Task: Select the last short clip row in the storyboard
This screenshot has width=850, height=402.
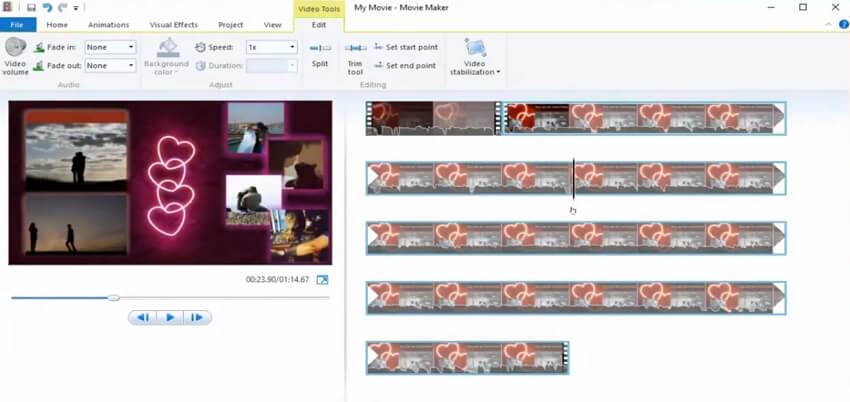Action: coord(467,358)
